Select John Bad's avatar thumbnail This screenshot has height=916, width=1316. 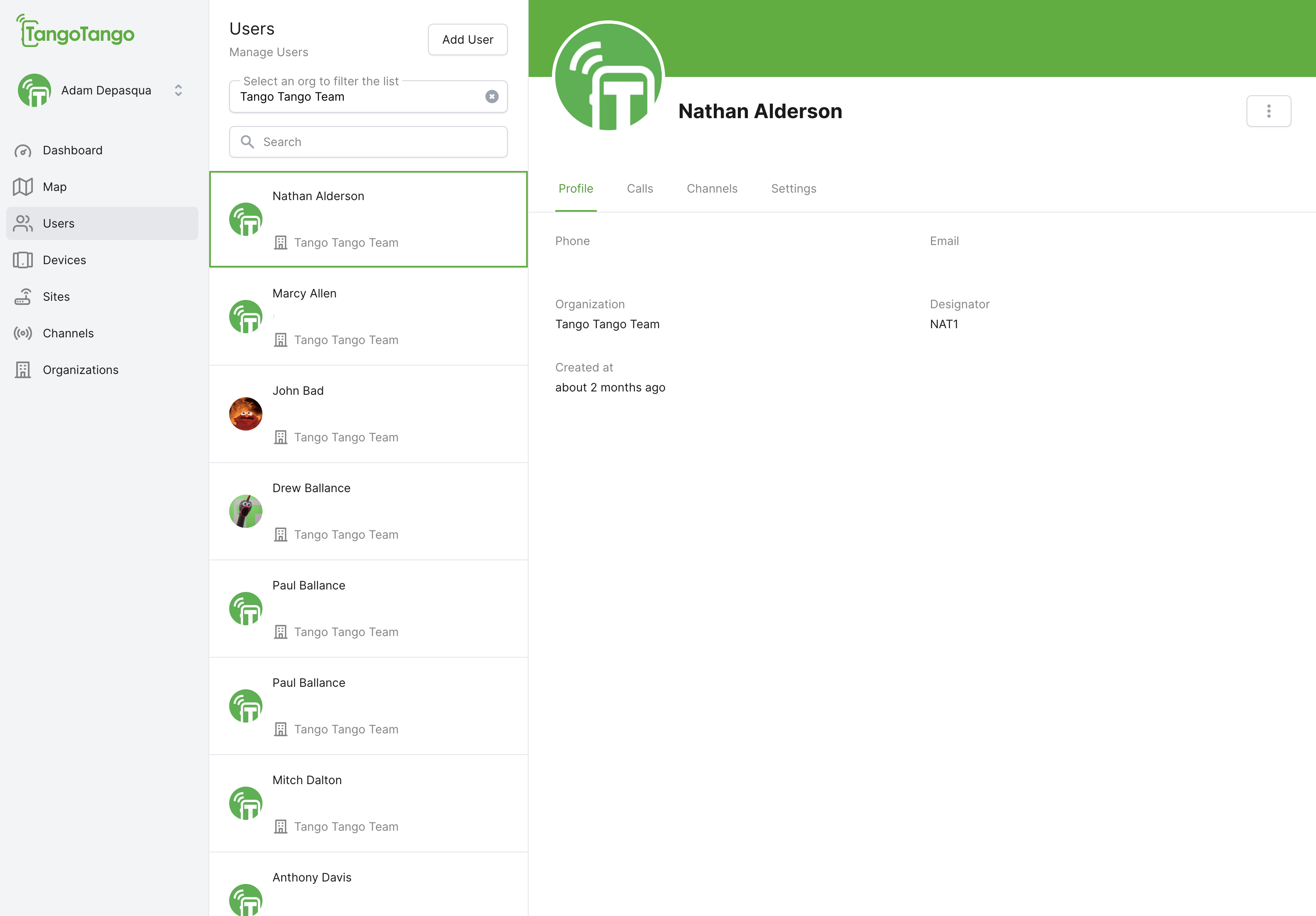245,414
